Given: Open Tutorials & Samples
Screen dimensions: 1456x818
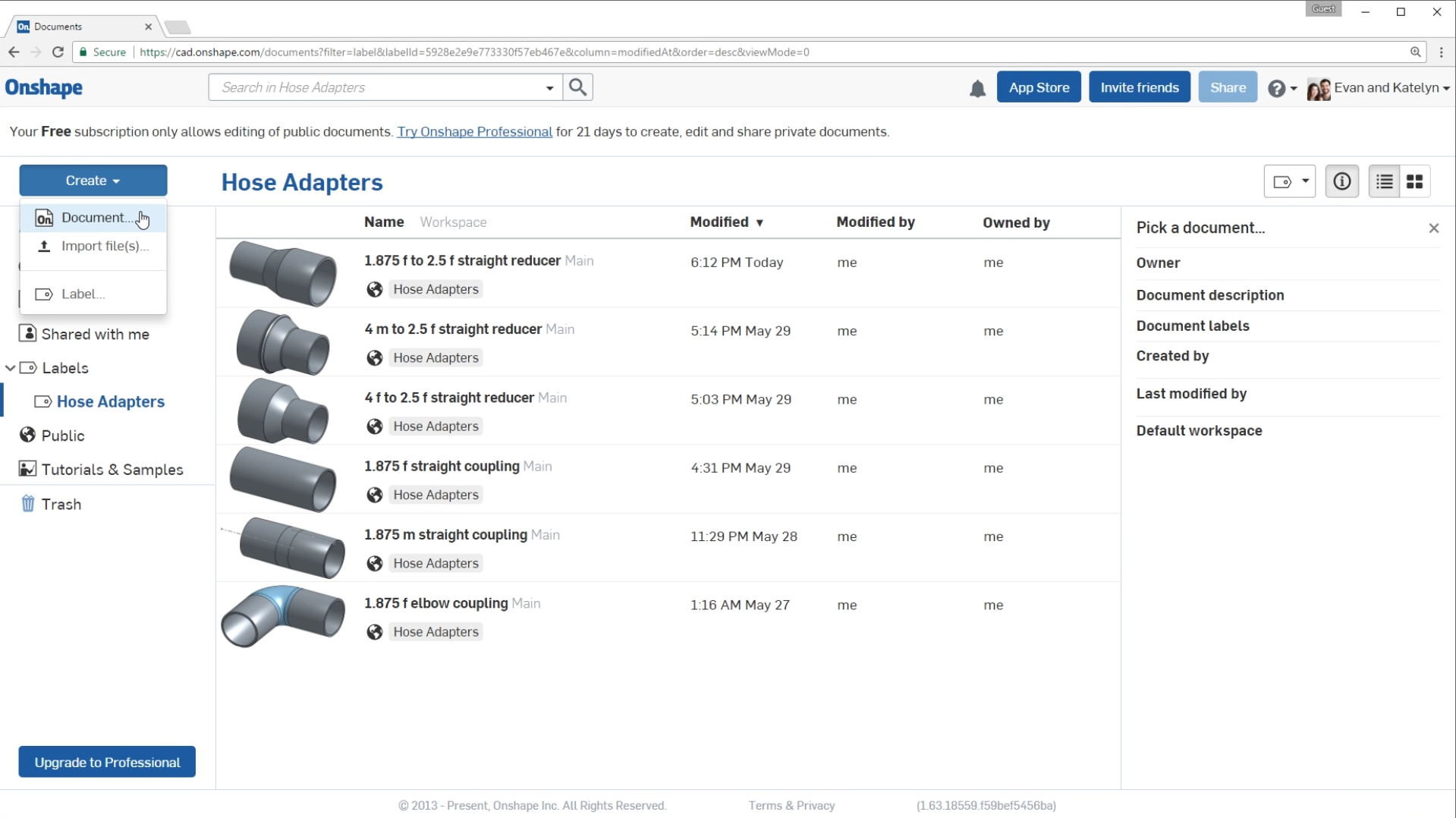Looking at the screenshot, I should (112, 470).
